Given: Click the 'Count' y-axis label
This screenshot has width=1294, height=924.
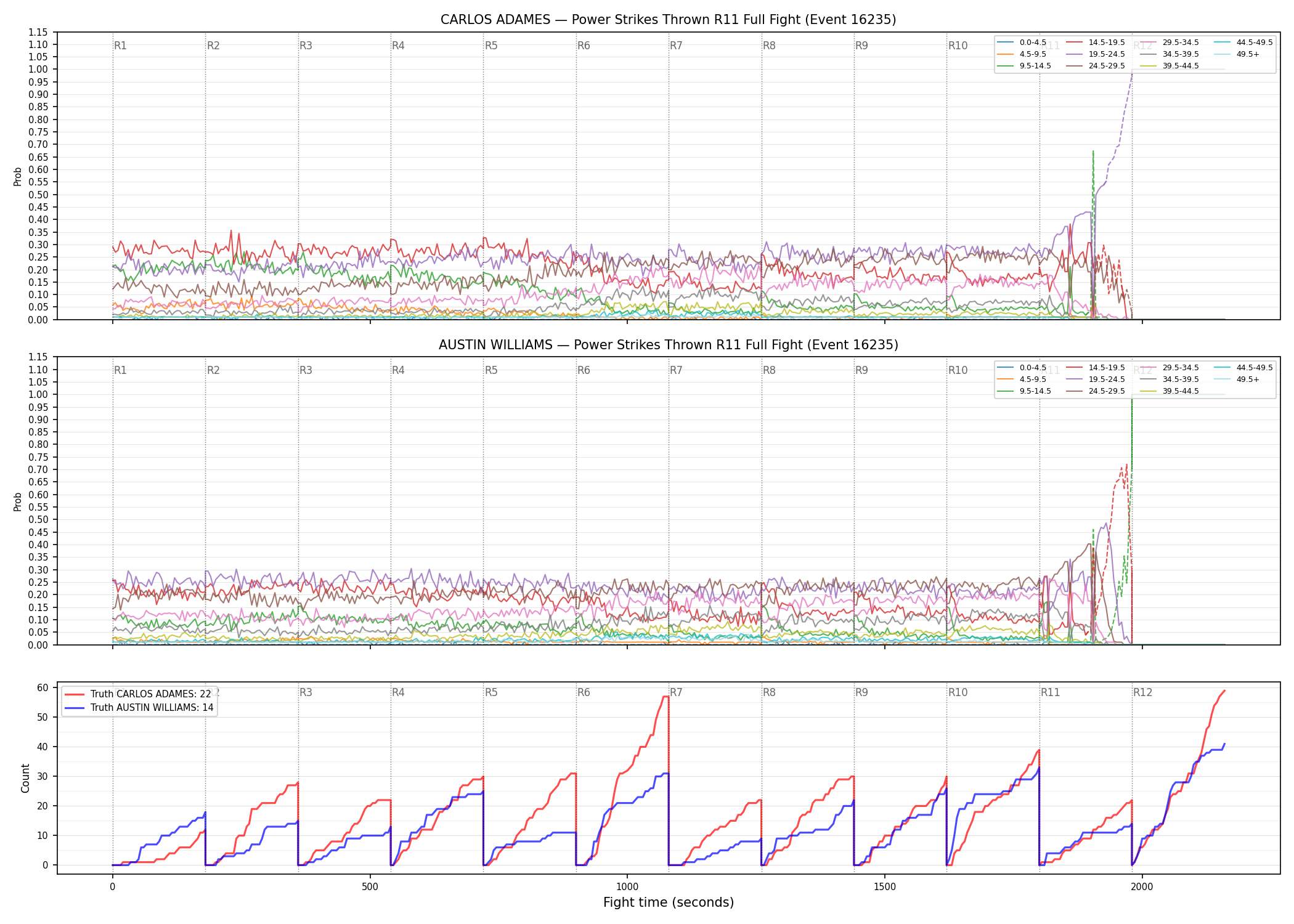Looking at the screenshot, I should tap(25, 778).
